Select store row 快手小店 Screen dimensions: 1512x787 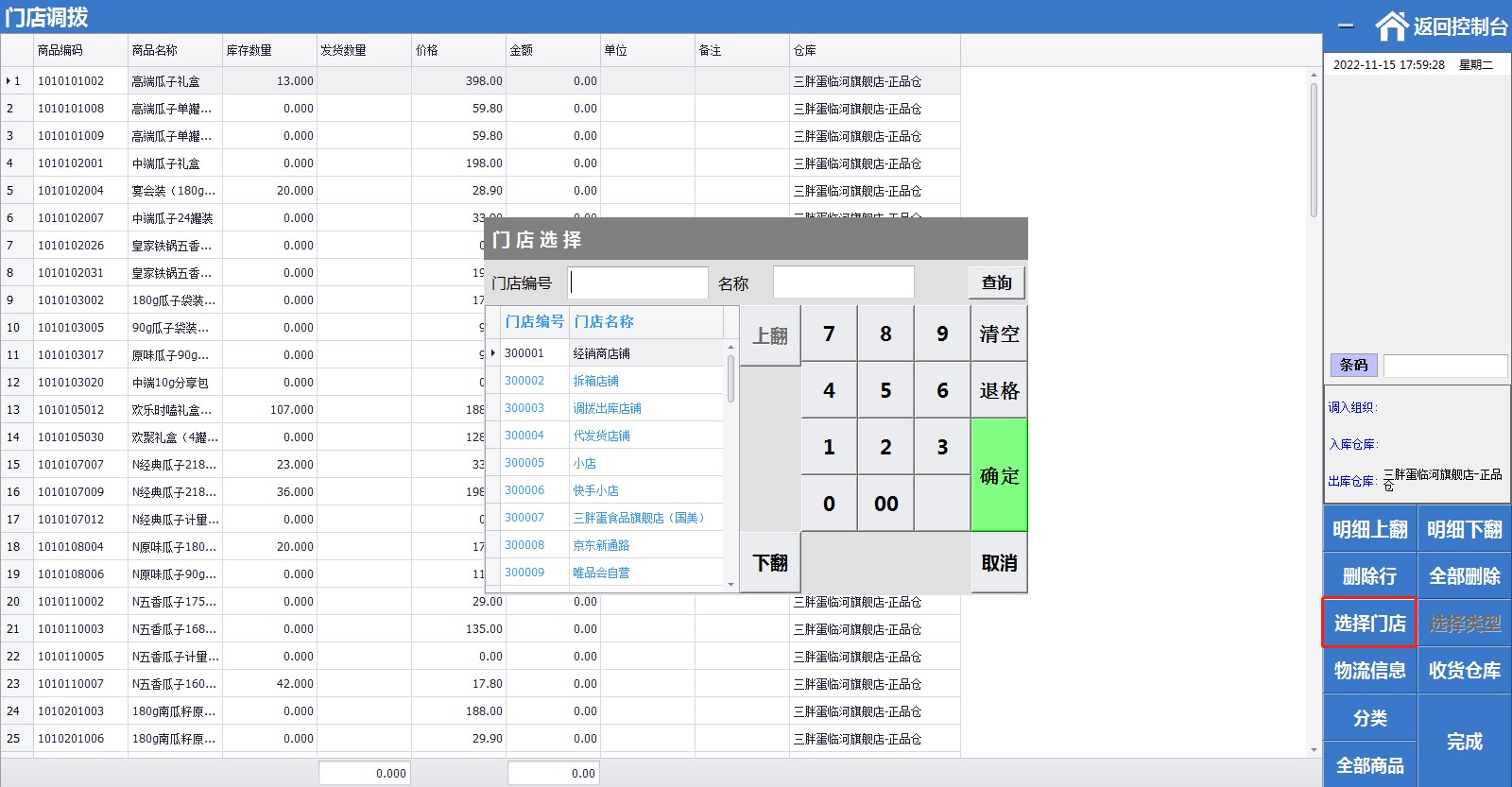[x=605, y=490]
